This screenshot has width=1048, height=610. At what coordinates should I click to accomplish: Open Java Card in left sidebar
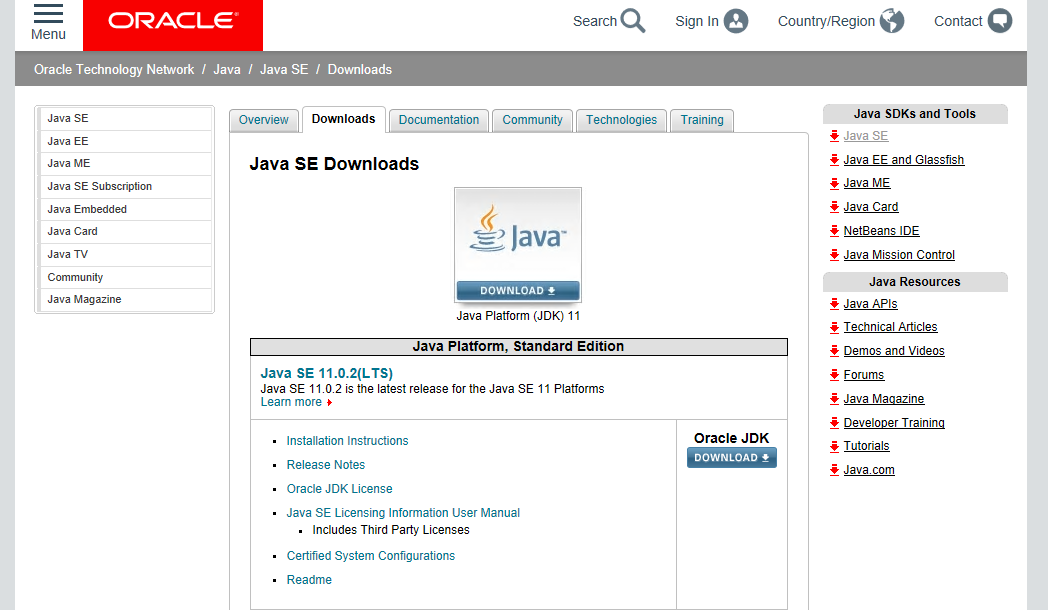(125, 232)
